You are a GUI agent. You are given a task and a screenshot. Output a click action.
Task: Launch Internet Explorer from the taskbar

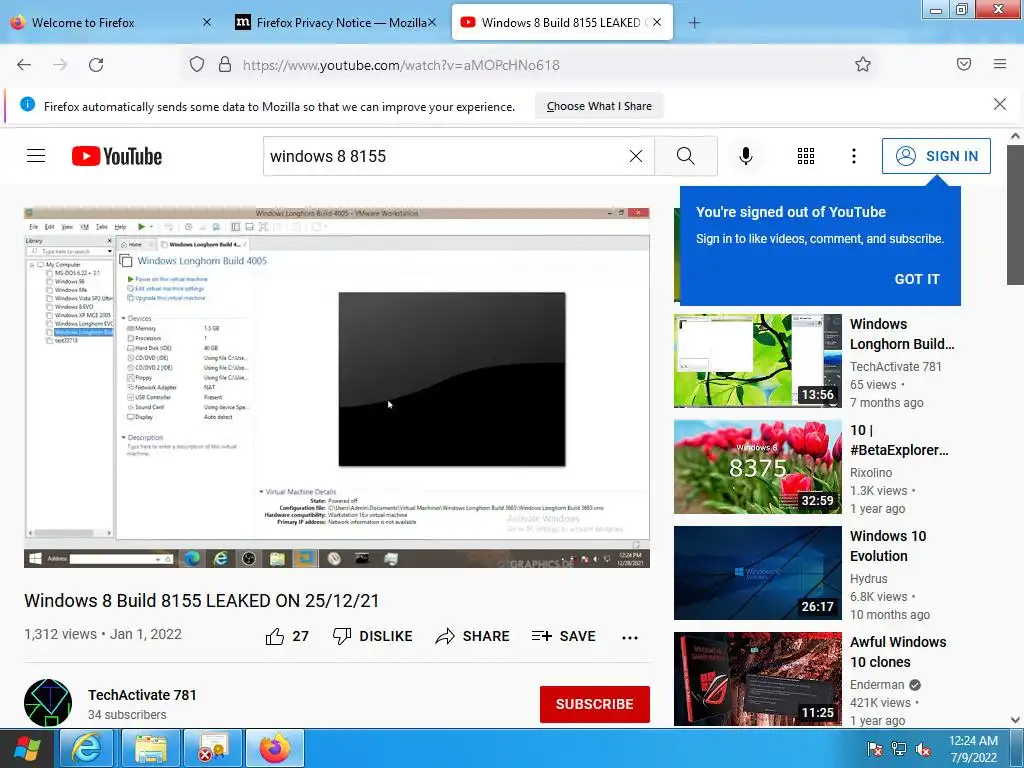pos(87,749)
